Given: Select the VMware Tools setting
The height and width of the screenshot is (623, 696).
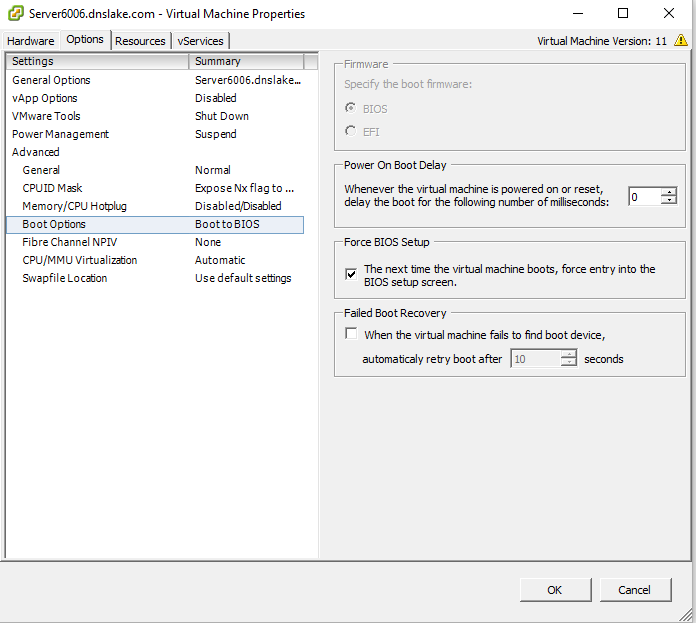Looking at the screenshot, I should click(46, 116).
